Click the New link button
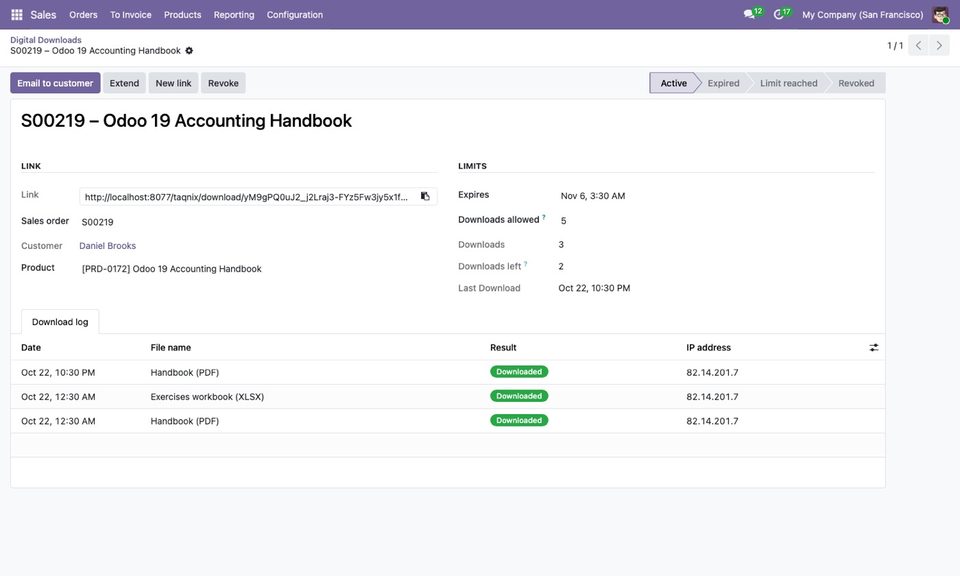 tap(173, 83)
